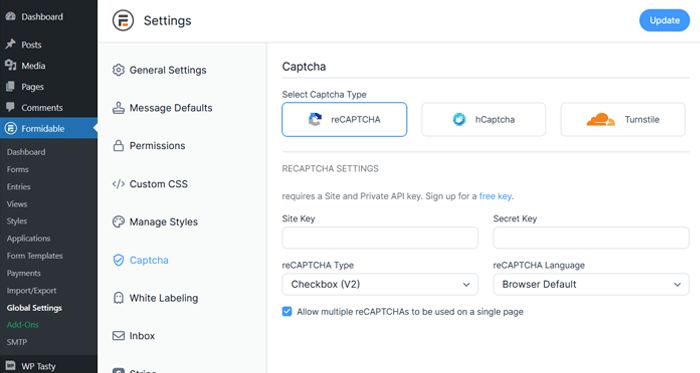Select Turnstile as the captcha type
700x373 pixels.
623,120
